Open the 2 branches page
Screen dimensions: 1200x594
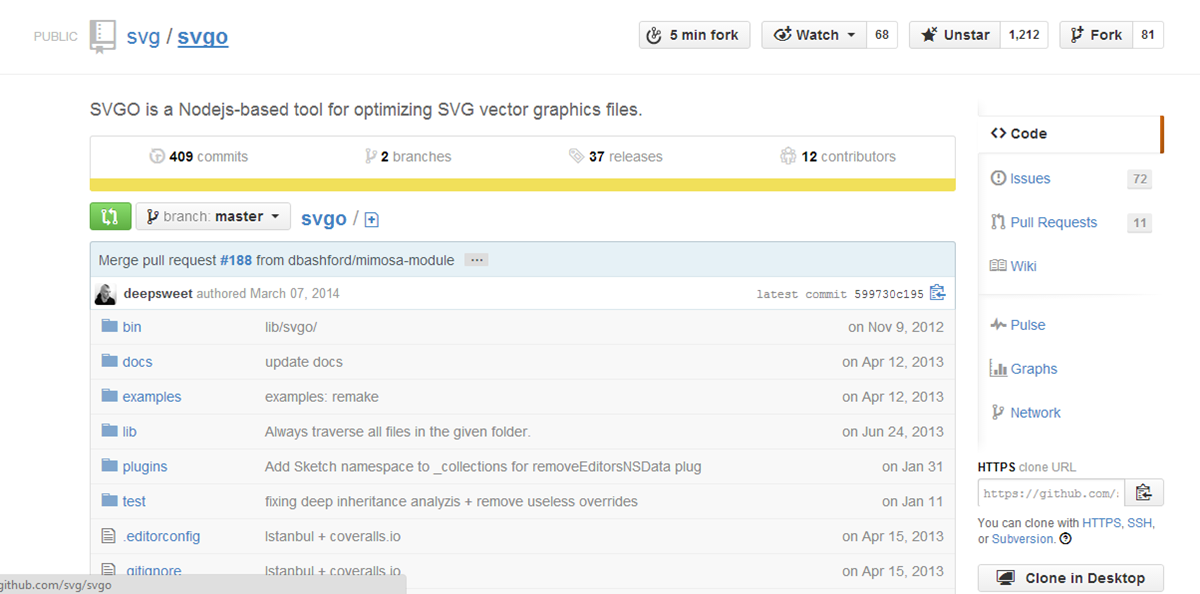pos(408,156)
